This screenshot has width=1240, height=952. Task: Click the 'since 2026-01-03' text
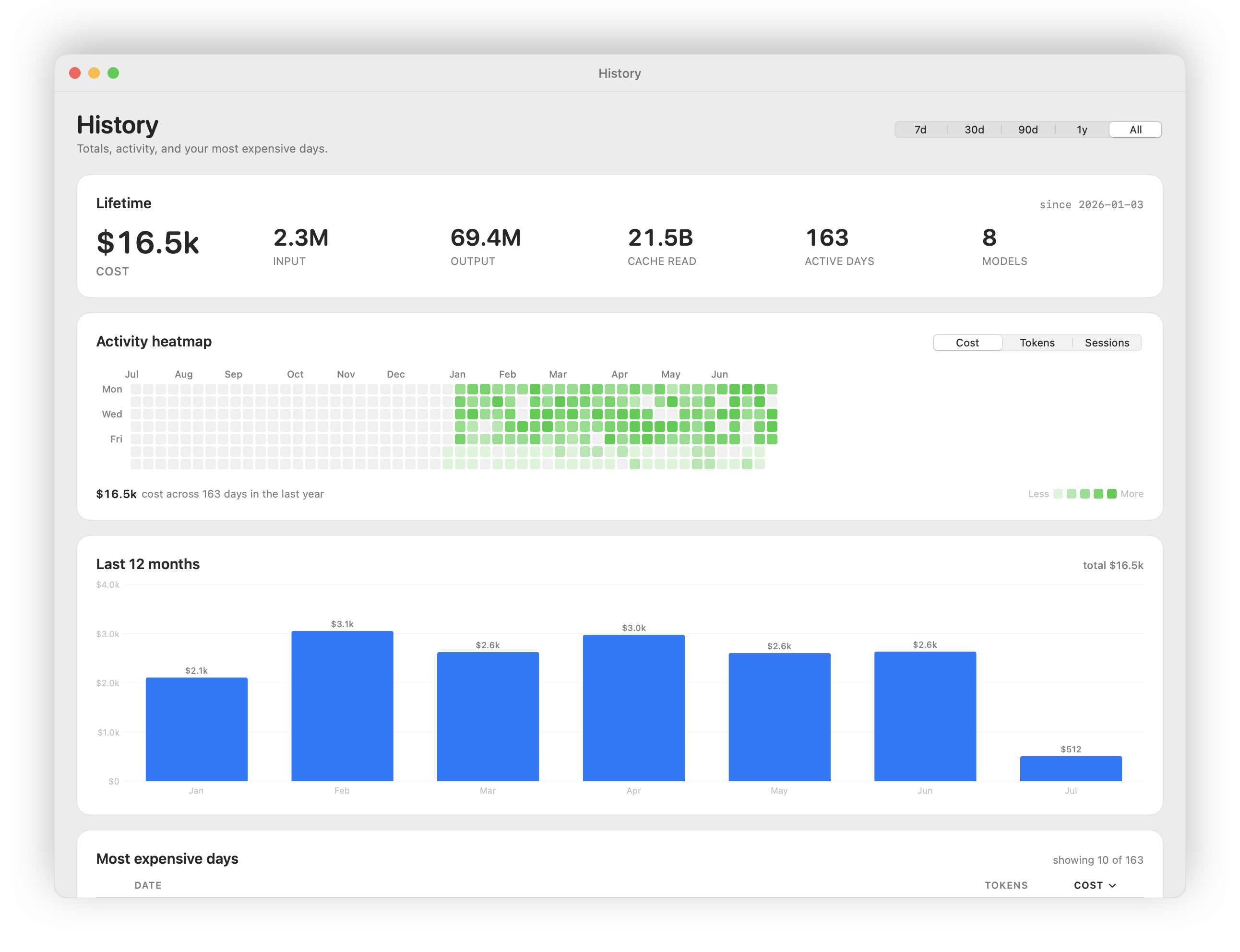1091,204
